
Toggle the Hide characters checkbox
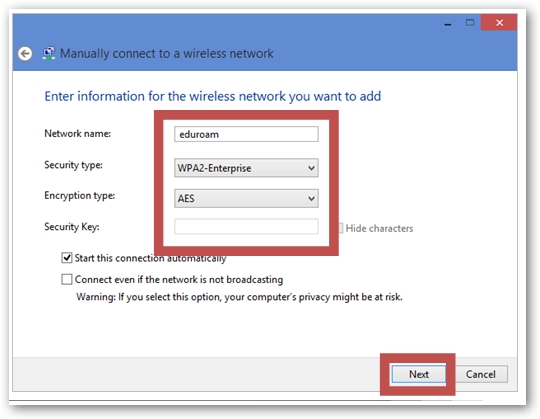click(x=341, y=228)
